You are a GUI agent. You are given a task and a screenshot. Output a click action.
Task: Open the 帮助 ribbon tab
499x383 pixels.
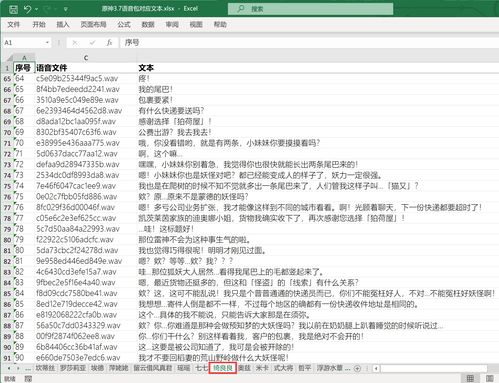[x=220, y=24]
